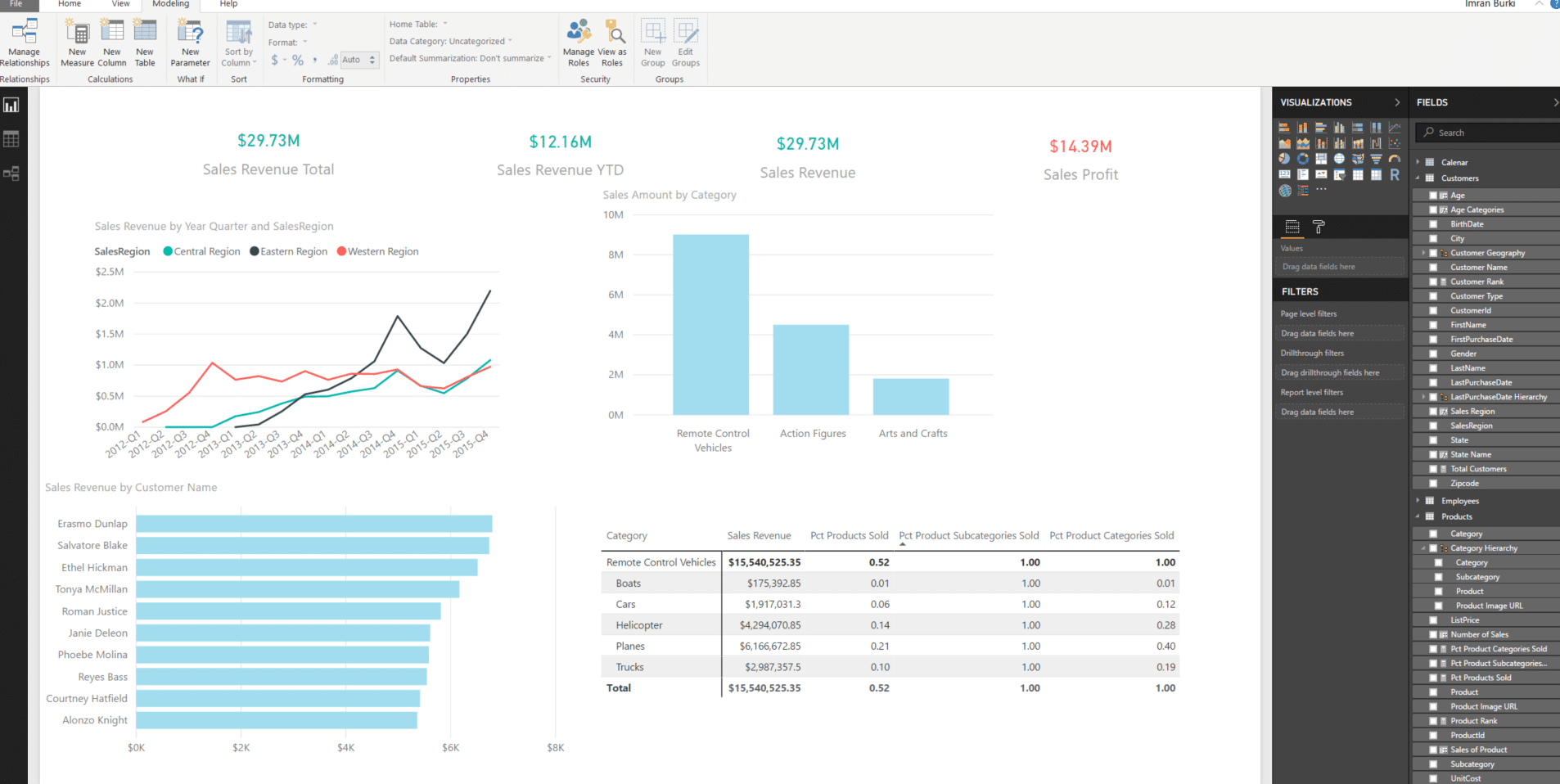This screenshot has height=784, width=1560.
Task: Collapse the Customers table in Fields pane
Action: pos(1419,178)
